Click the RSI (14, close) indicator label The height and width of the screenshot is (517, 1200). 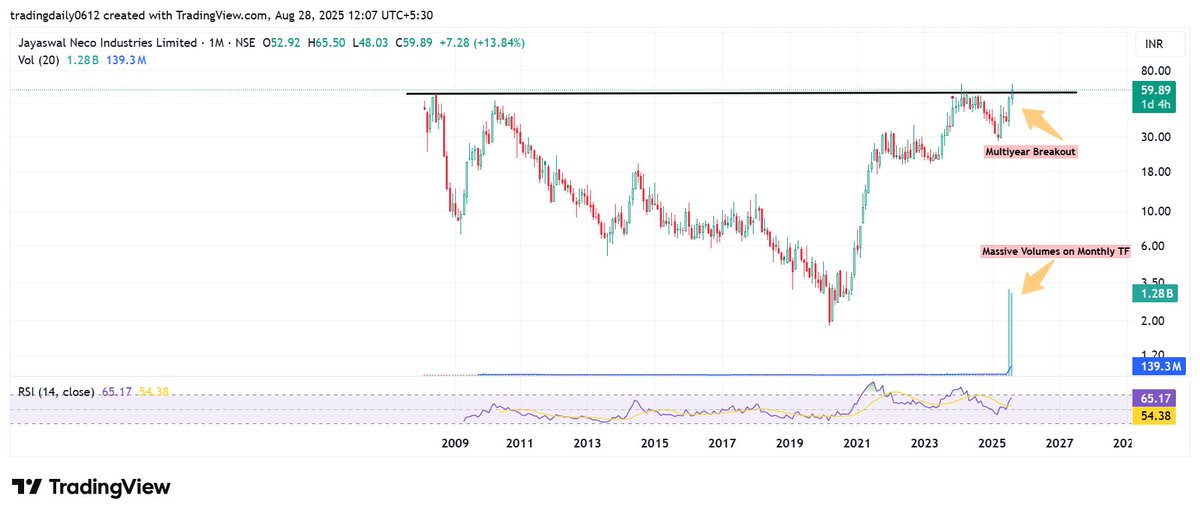click(x=54, y=391)
